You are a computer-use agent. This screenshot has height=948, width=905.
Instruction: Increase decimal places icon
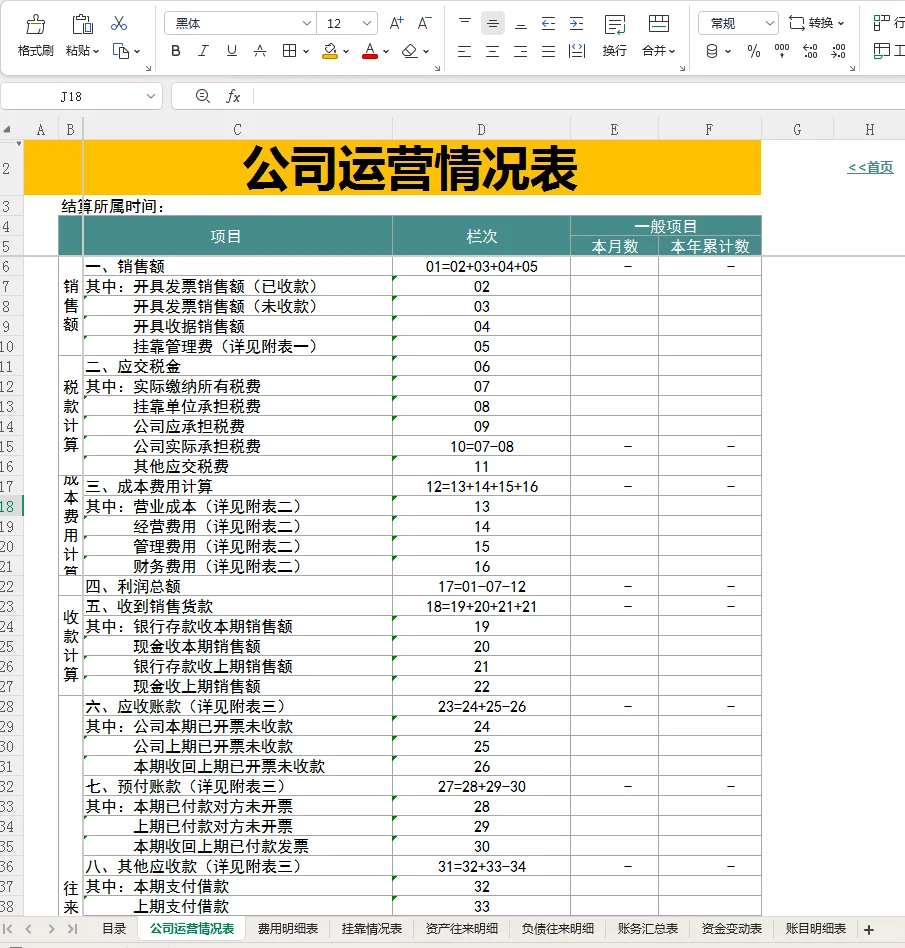pyautogui.click(x=810, y=51)
